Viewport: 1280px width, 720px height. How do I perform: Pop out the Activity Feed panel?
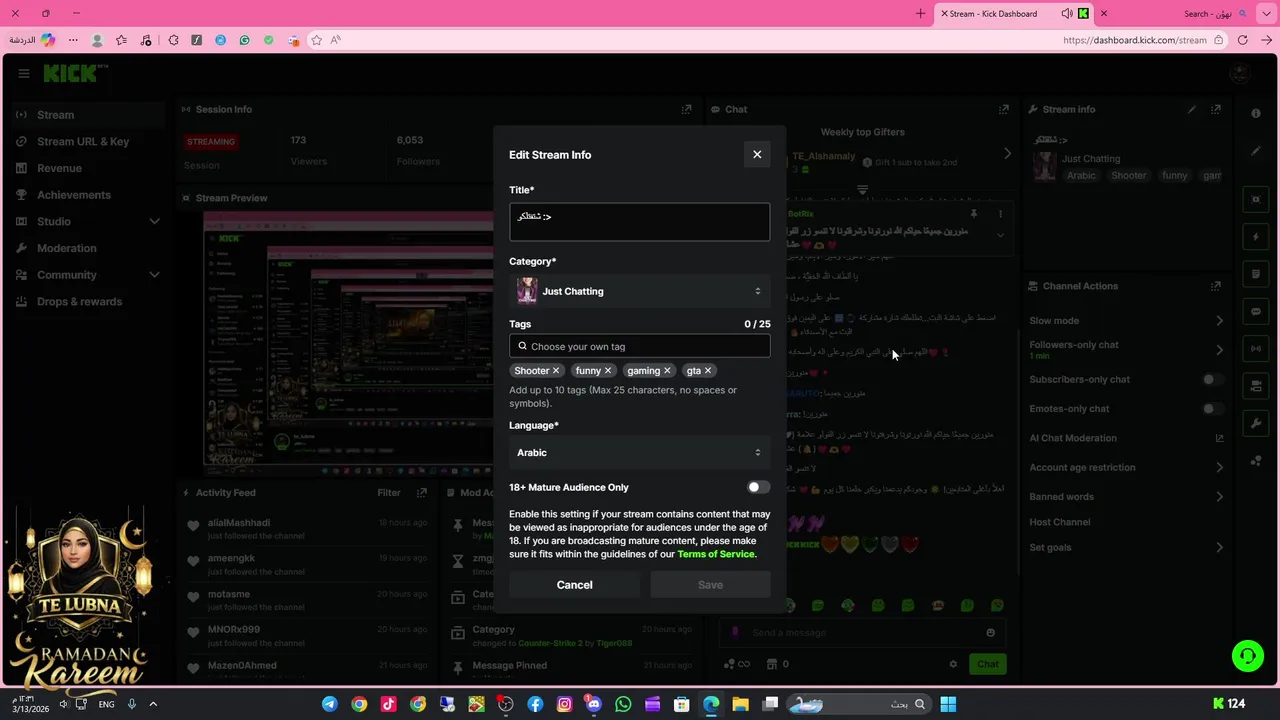click(421, 492)
